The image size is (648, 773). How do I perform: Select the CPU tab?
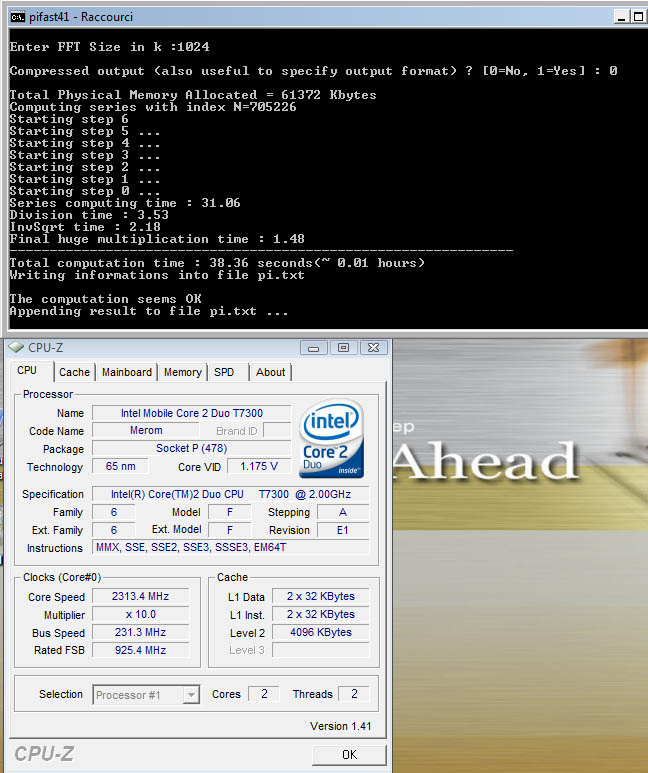coord(27,371)
